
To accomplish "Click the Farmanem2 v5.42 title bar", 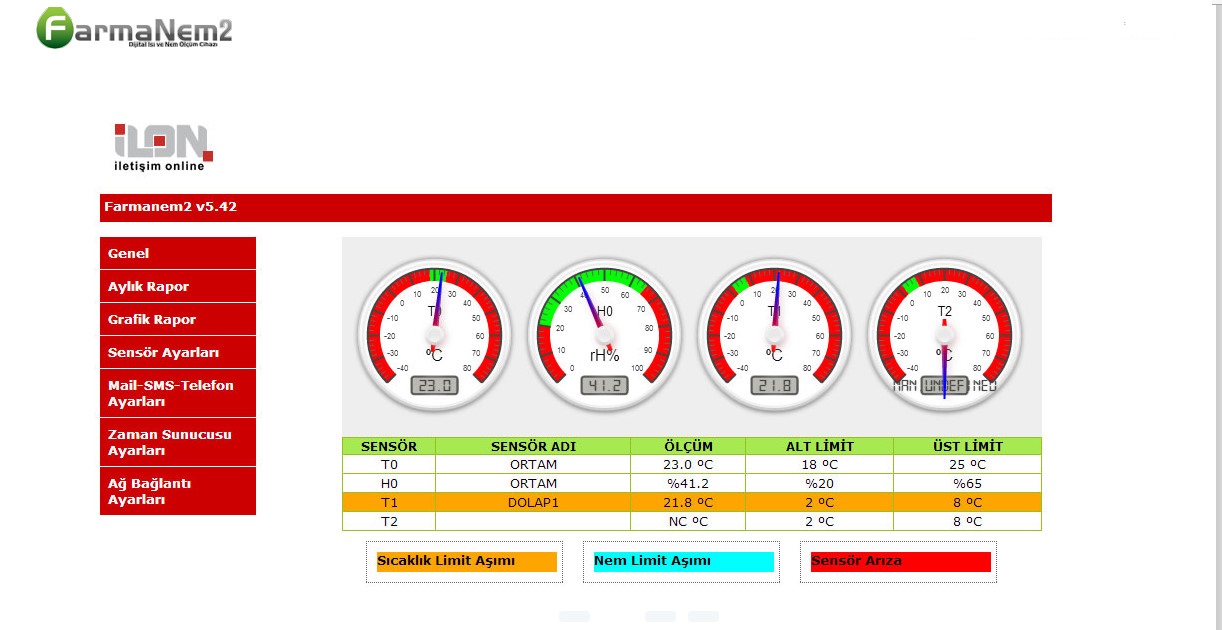I will pos(576,208).
